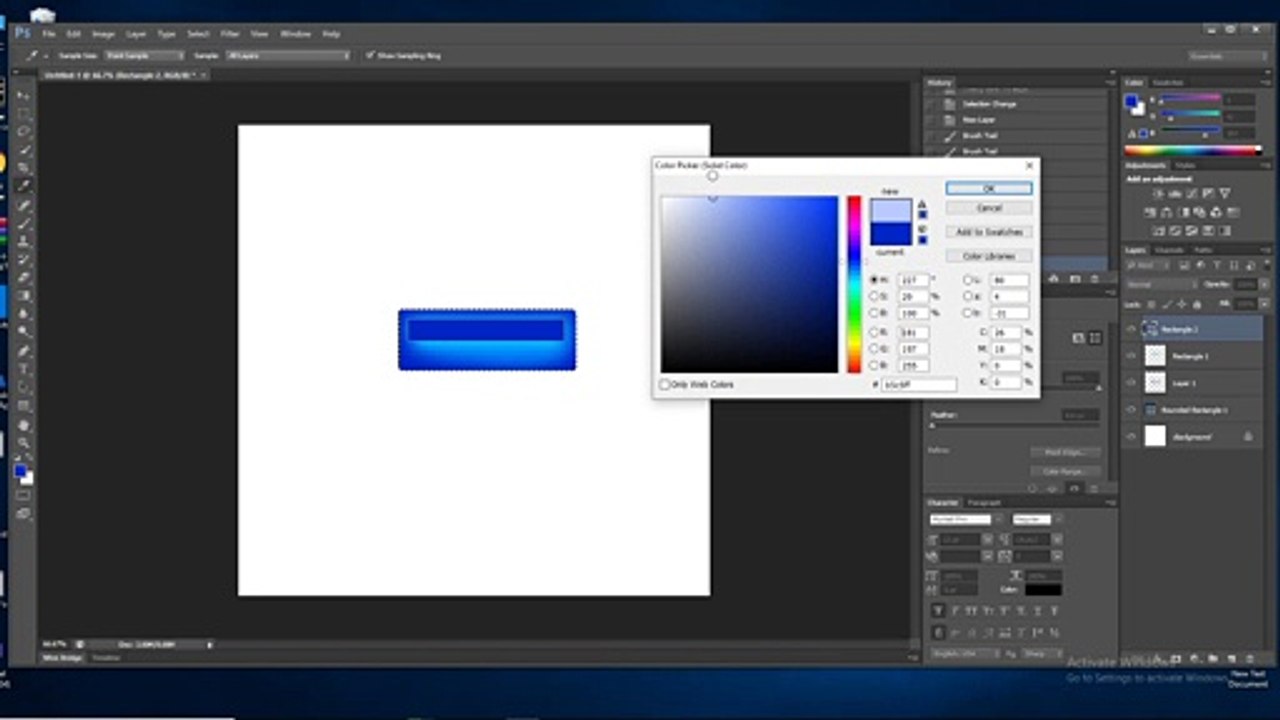Select the Zoom tool in toolbox
The image size is (1280, 720).
pyautogui.click(x=24, y=443)
